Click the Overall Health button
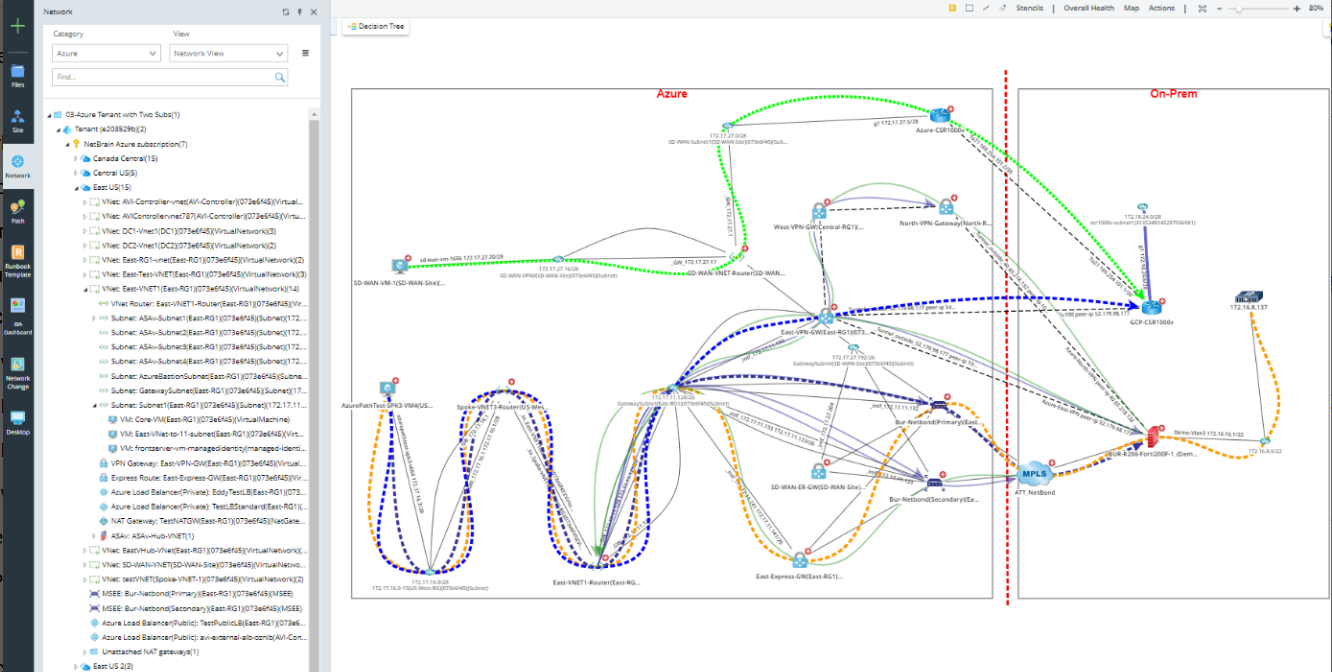This screenshot has height=672, width=1332. coord(1088,8)
